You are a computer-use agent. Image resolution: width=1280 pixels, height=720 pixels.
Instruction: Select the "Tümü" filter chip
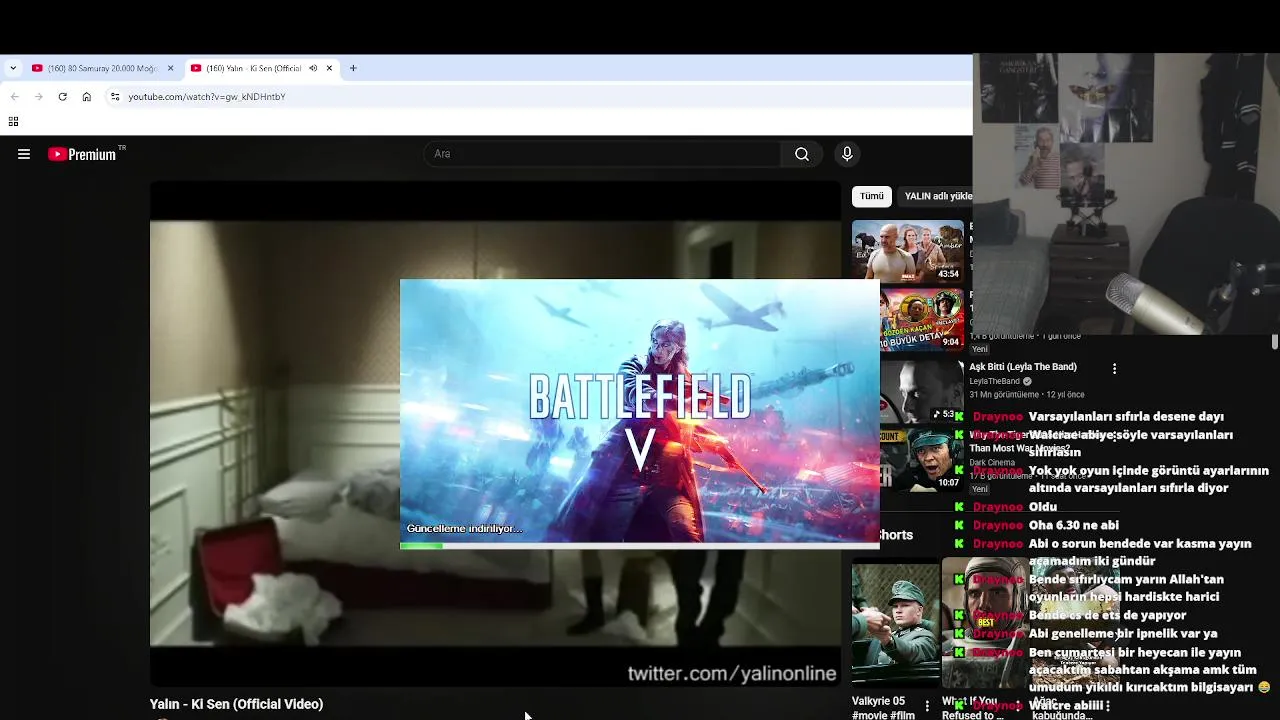[x=872, y=196]
